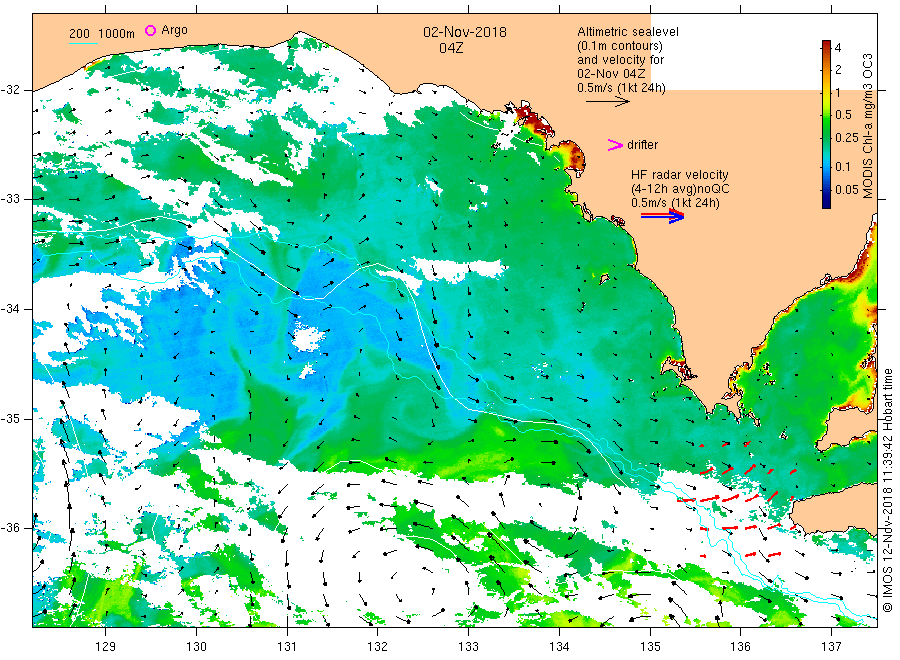This screenshot has width=900, height=660.
Task: Click the 'drifter' legend label
Action: point(642,145)
